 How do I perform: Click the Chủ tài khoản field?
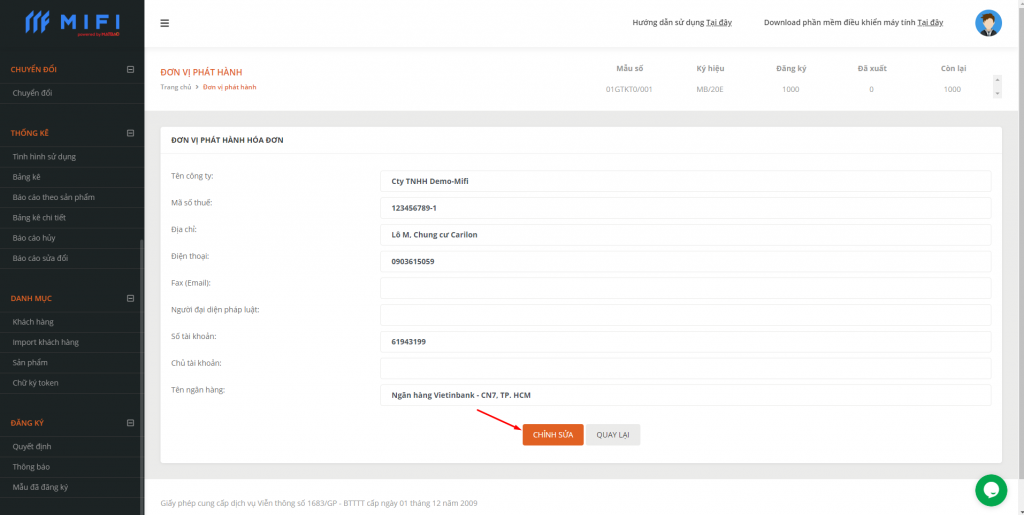click(685, 368)
